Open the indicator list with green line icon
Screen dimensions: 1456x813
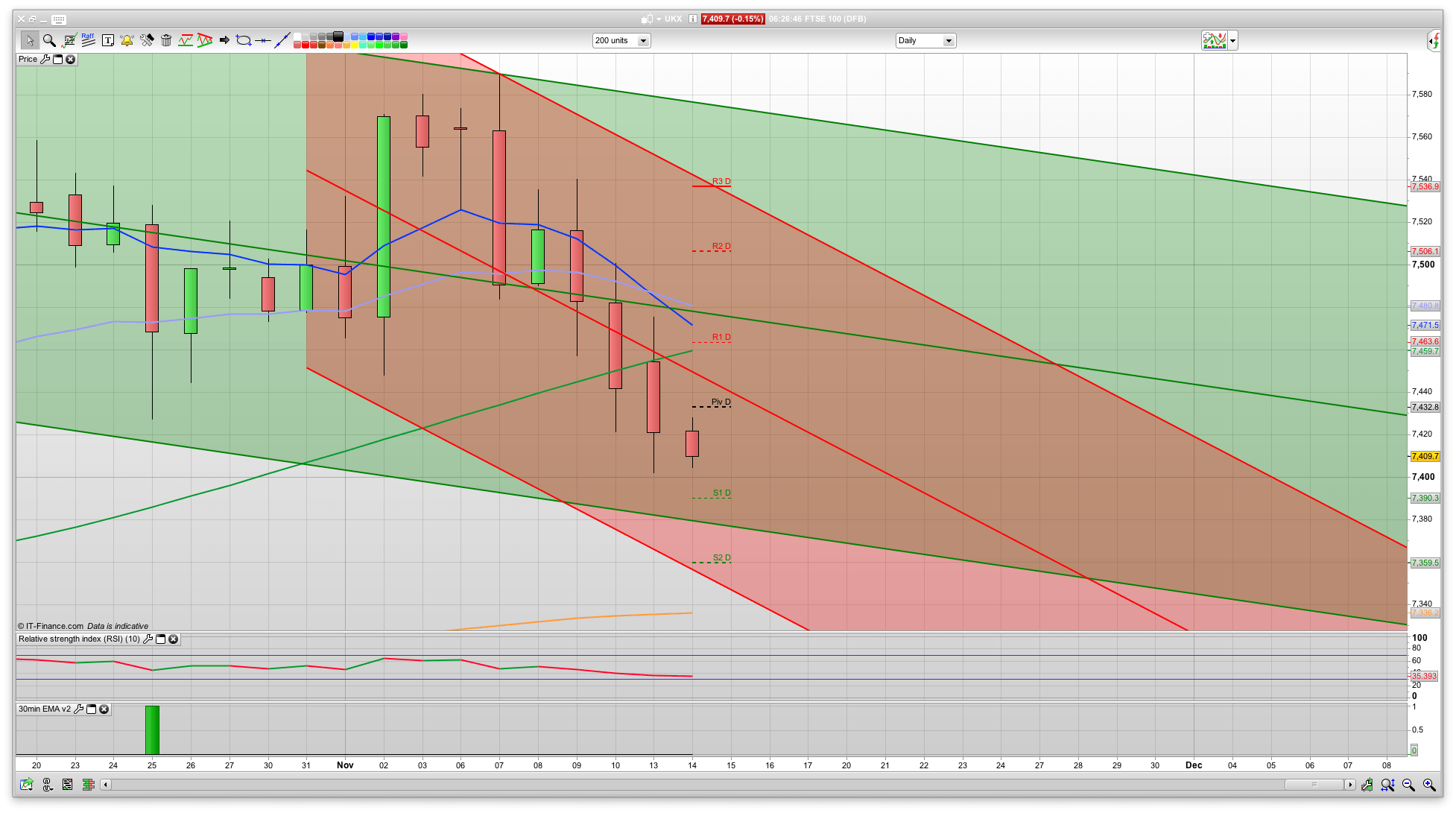point(69,40)
